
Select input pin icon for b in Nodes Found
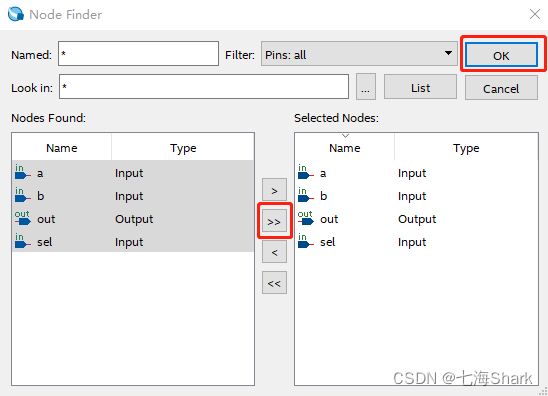pos(22,195)
